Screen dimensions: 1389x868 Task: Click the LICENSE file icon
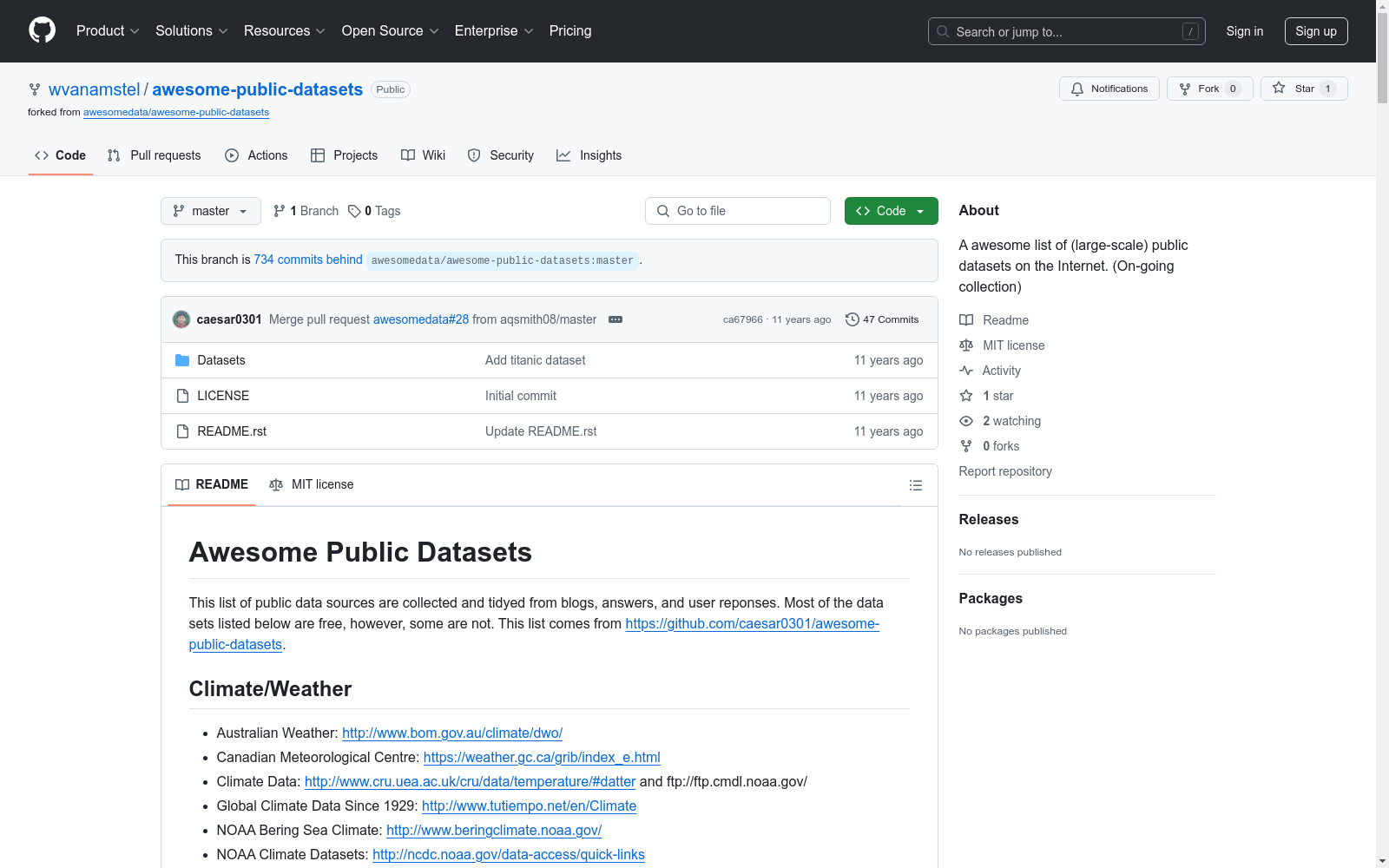point(182,396)
